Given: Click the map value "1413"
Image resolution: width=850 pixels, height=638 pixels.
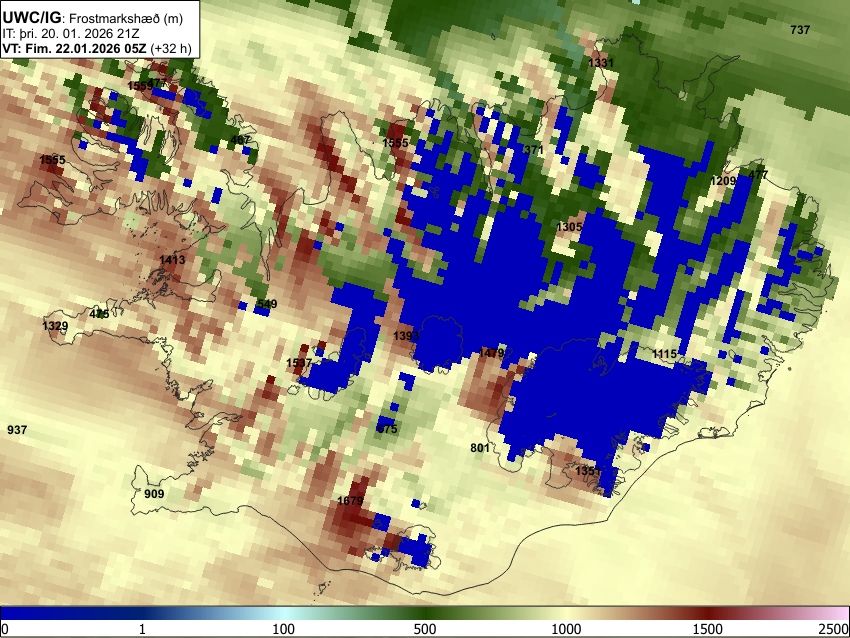Looking at the screenshot, I should 172,260.
